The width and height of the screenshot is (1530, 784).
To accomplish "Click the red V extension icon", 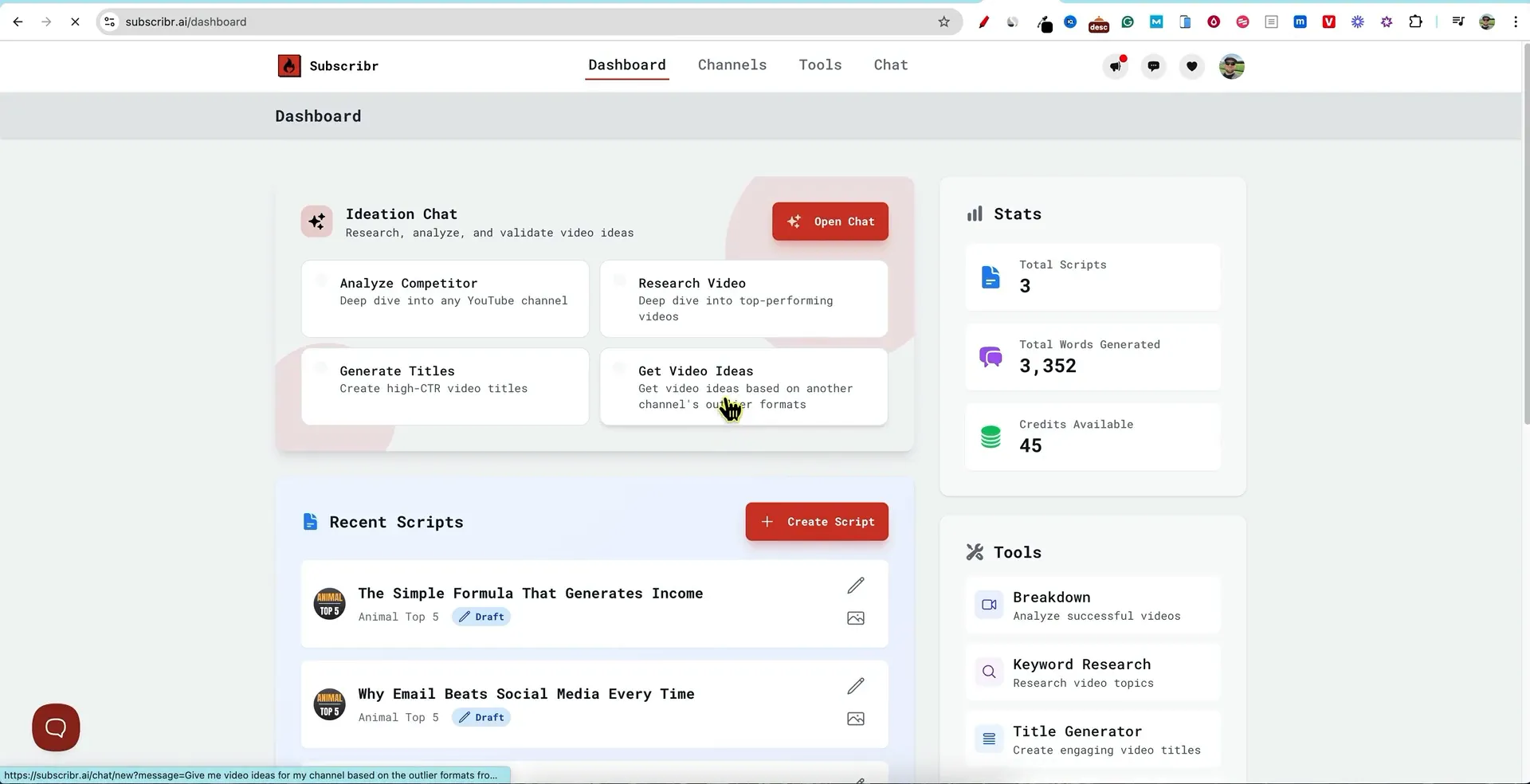I will [x=1328, y=22].
